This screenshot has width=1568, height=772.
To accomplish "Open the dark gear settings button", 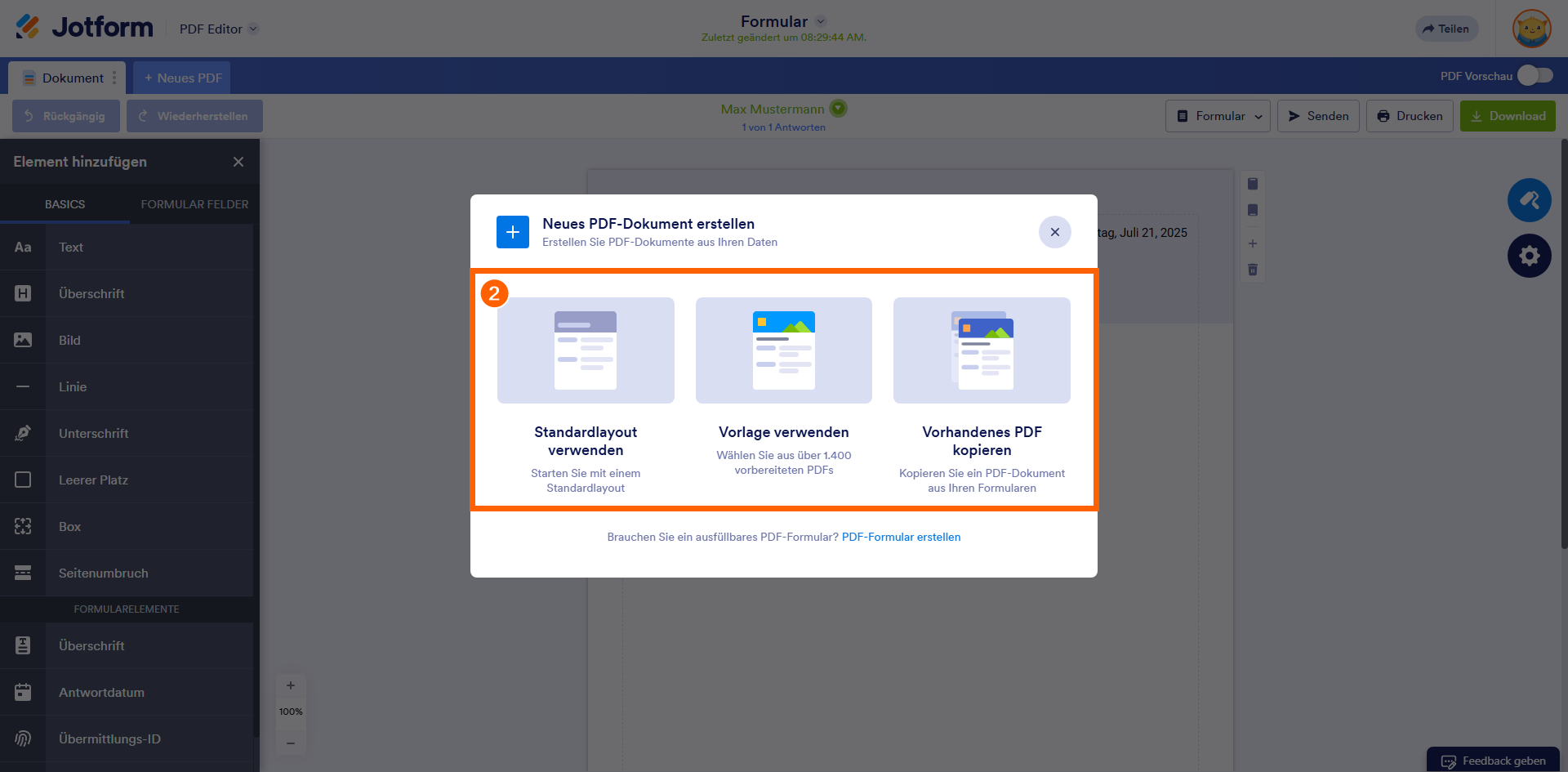I will tap(1530, 256).
